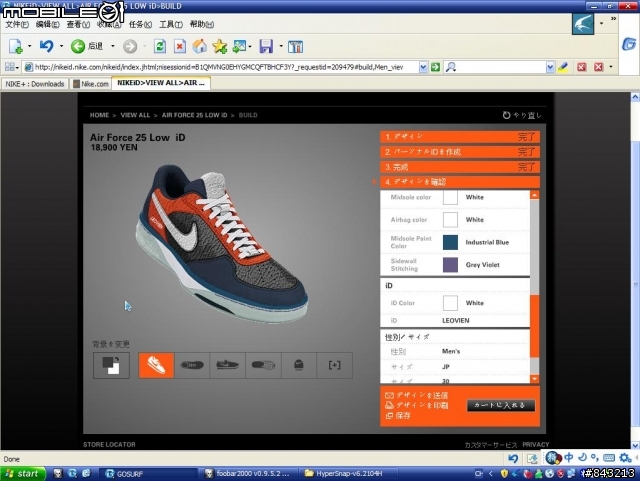Image resolution: width=640 pixels, height=481 pixels.
Task: Open the first menu bar item (文件)
Action: coord(17,24)
